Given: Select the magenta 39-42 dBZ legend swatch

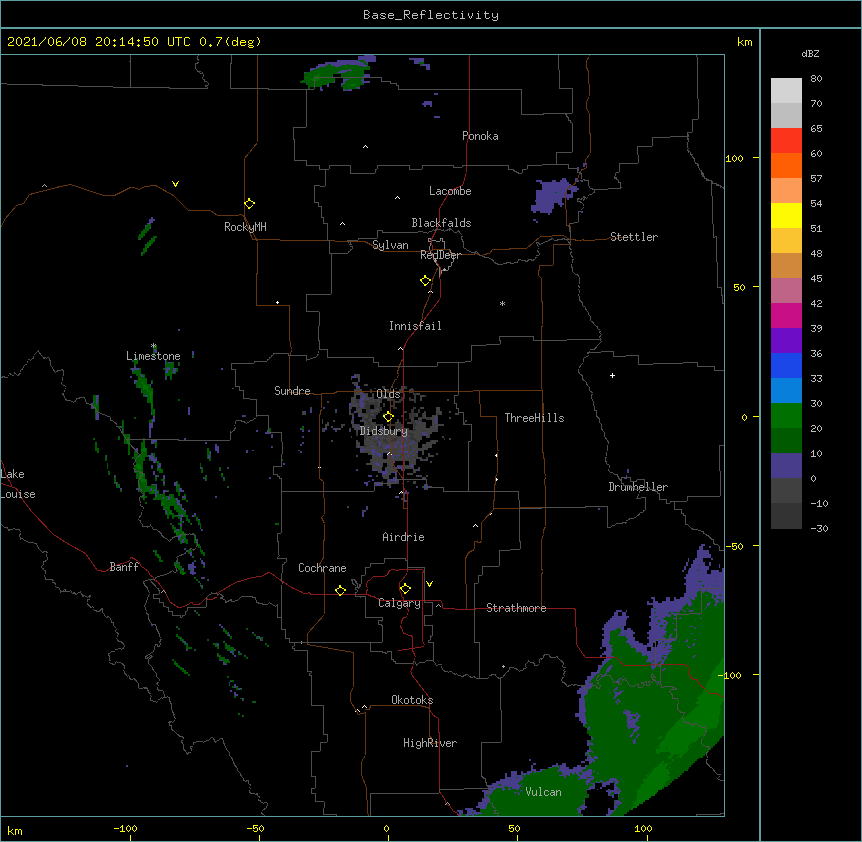Looking at the screenshot, I should point(786,315).
